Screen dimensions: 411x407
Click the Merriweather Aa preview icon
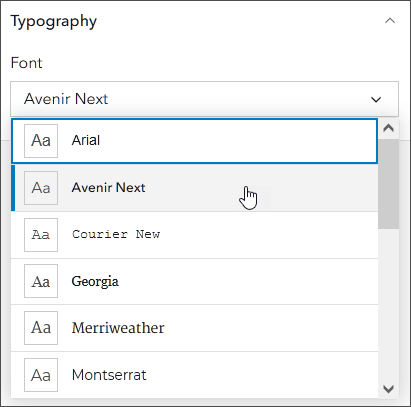pos(41,328)
